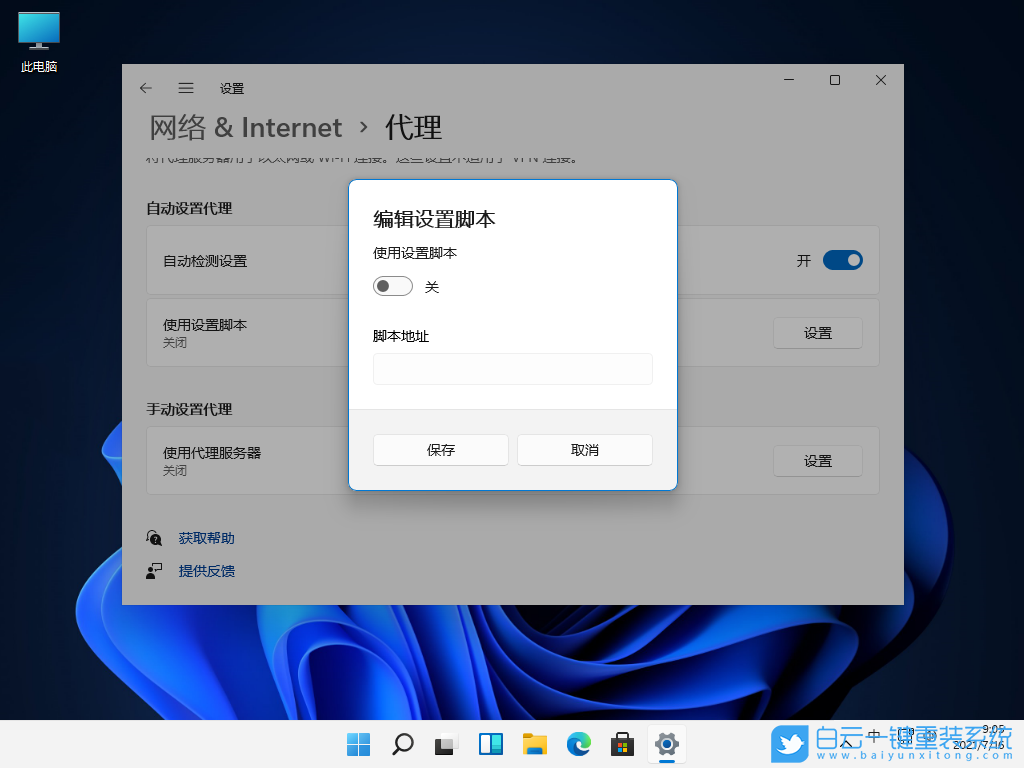
Task: Open the Settings navigation menu
Action: pyautogui.click(x=186, y=88)
